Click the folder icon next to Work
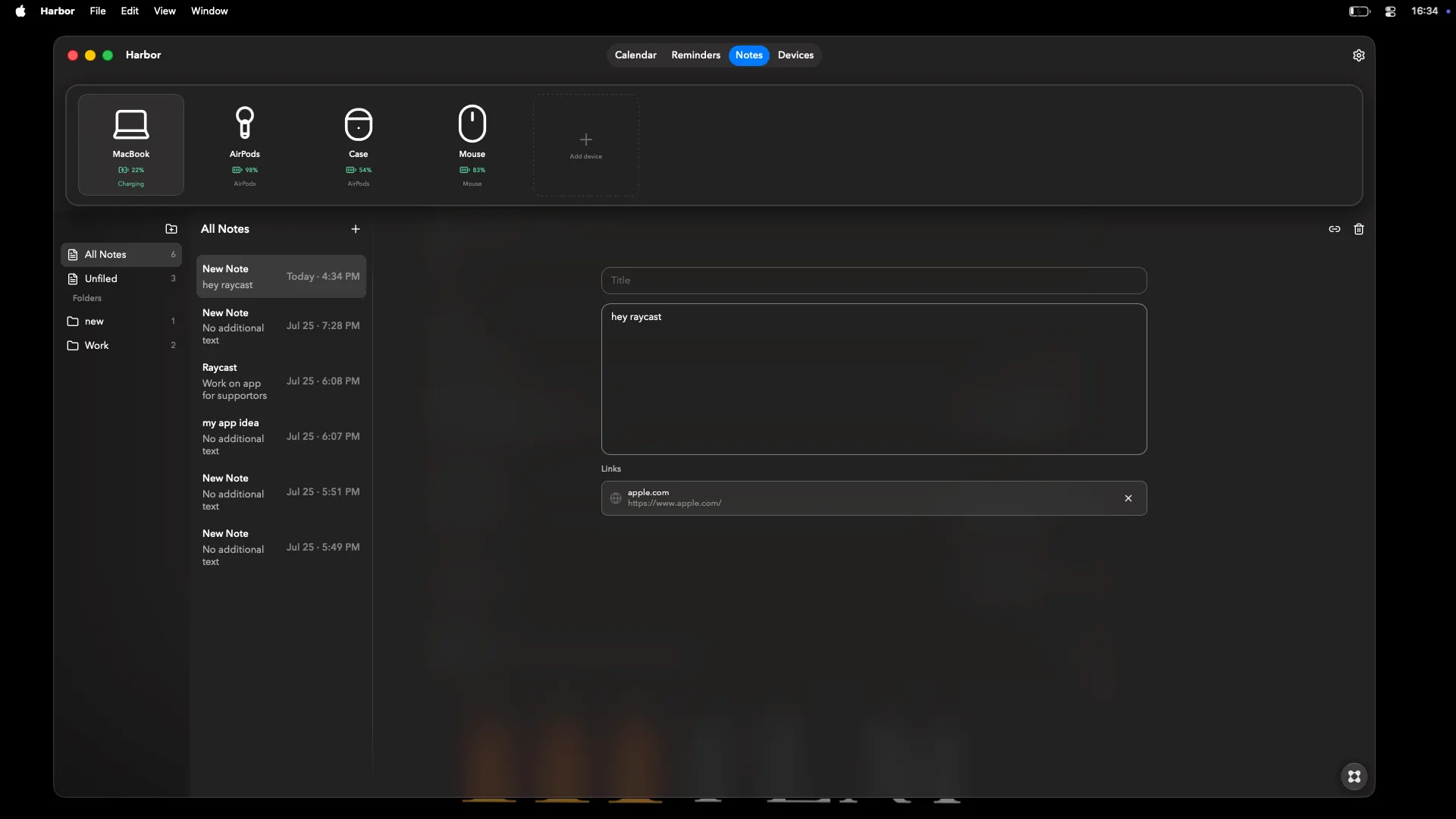The width and height of the screenshot is (1456, 819). tap(73, 346)
